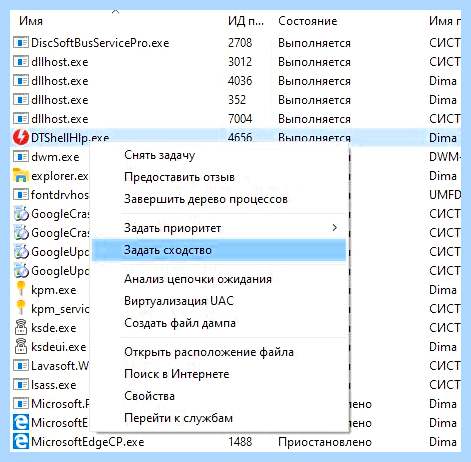Click the icon of dllhost.exe with PID 4036

click(x=21, y=81)
